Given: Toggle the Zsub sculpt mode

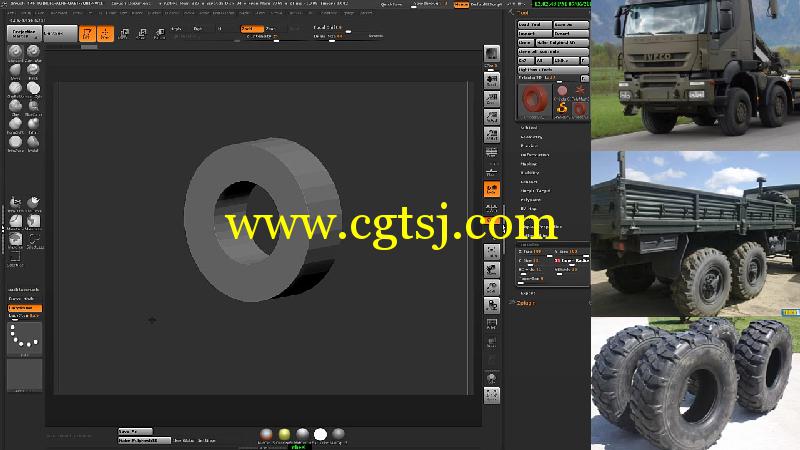Looking at the screenshot, I should tap(271, 29).
